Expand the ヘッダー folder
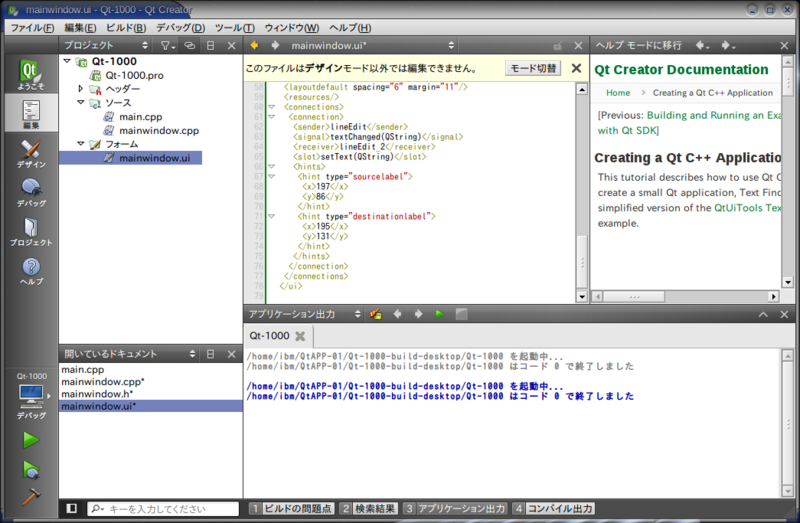The width and height of the screenshot is (800, 523). pyautogui.click(x=81, y=88)
